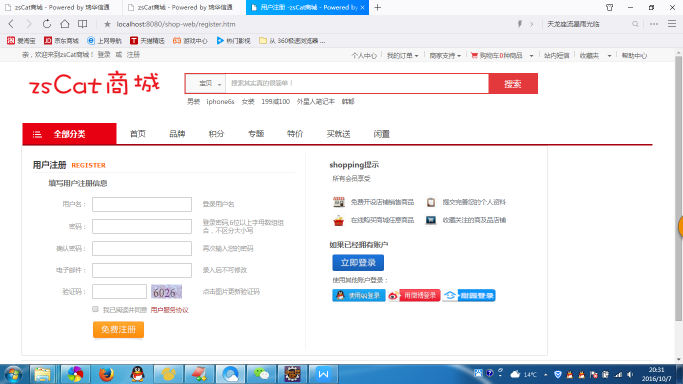Viewport: 683px width, 384px height.
Task: Click the Windows Start button
Action: click(x=13, y=374)
